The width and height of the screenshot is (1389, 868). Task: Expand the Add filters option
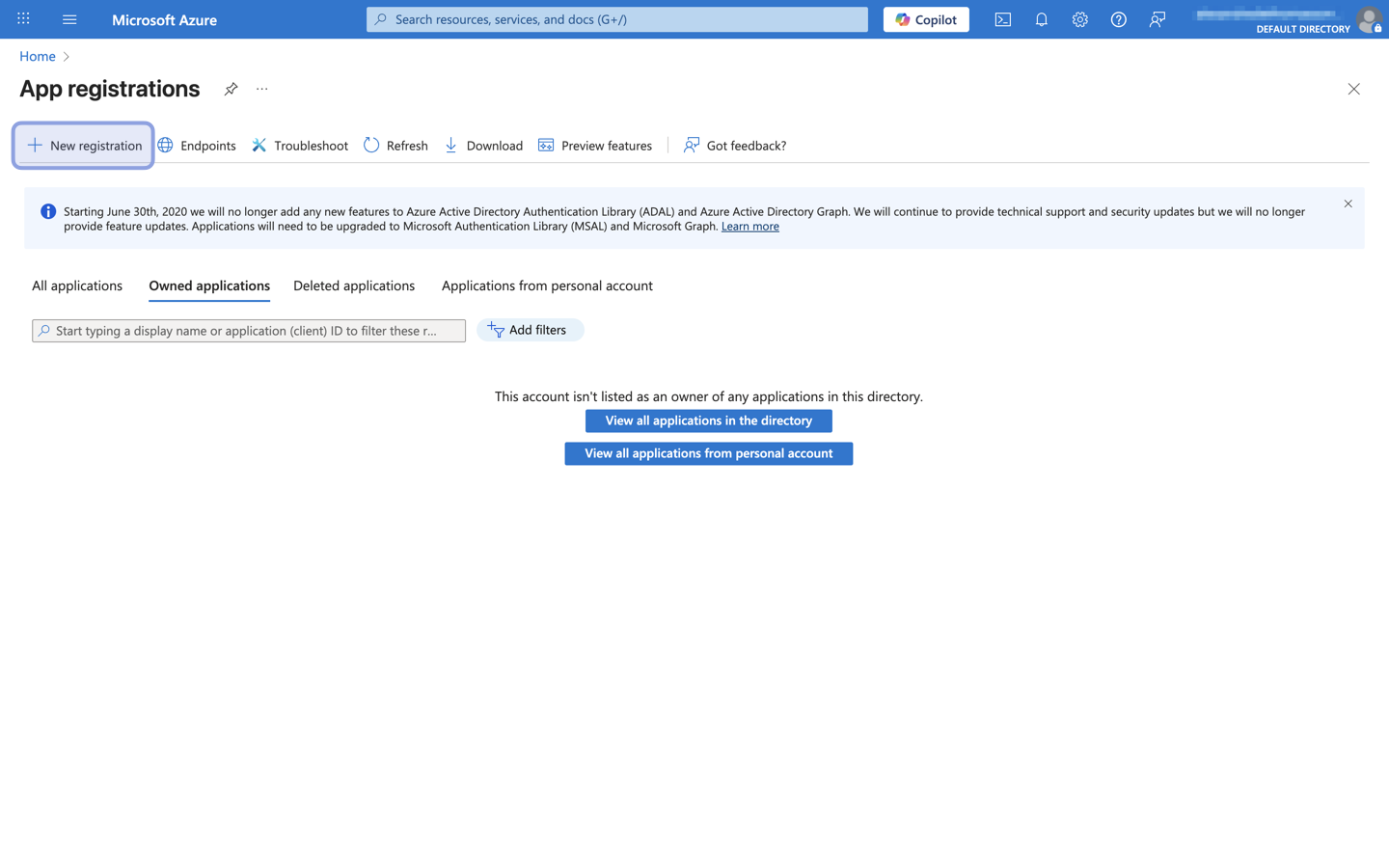coord(530,330)
